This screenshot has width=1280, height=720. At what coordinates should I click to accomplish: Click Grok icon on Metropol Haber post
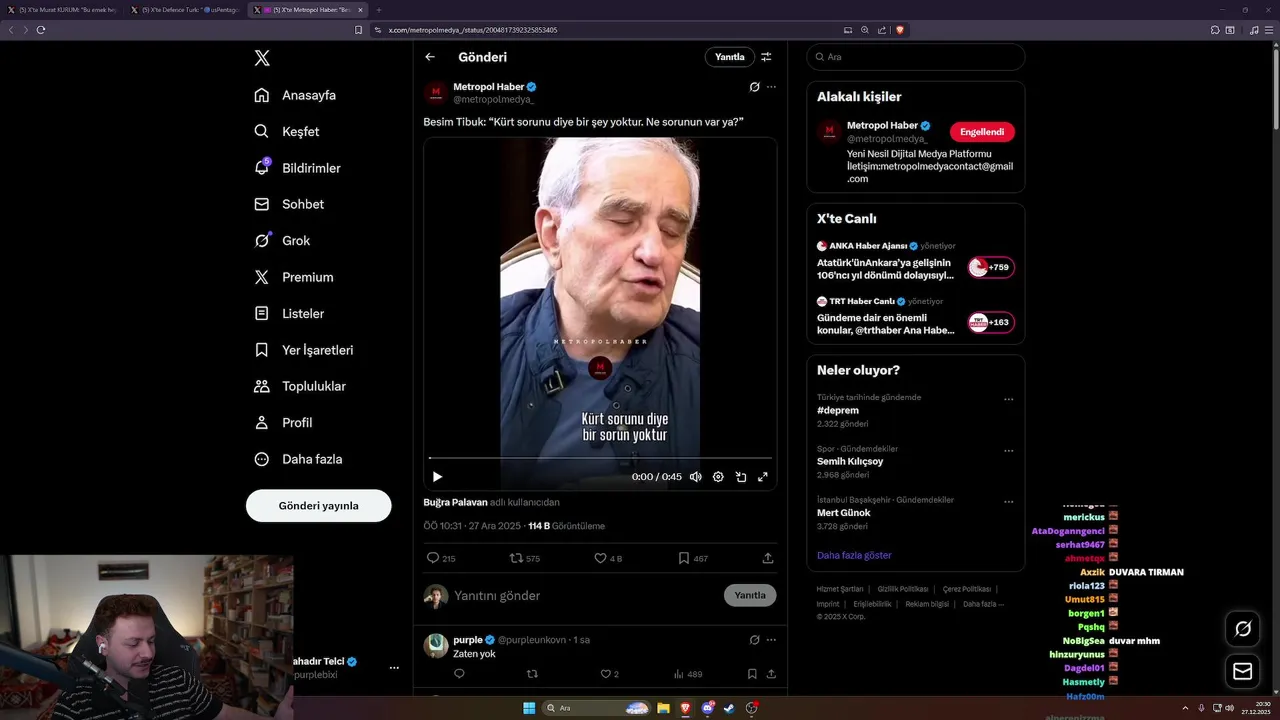point(755,87)
